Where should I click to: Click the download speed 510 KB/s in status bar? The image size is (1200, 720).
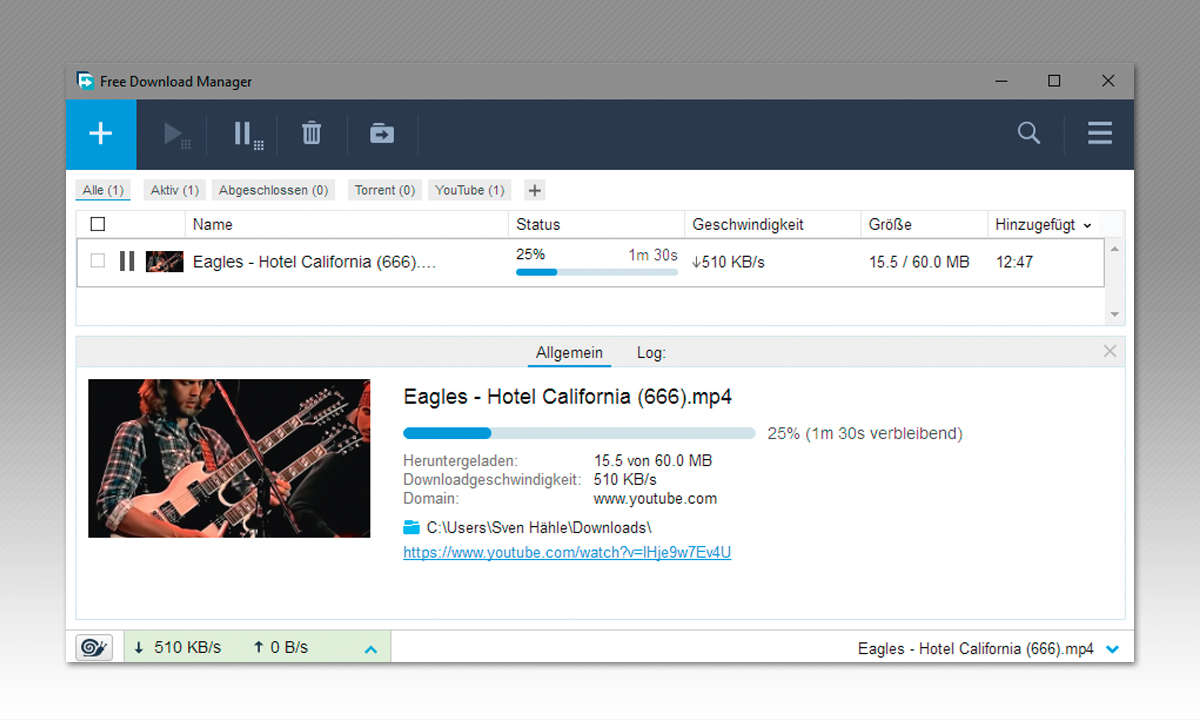click(178, 647)
